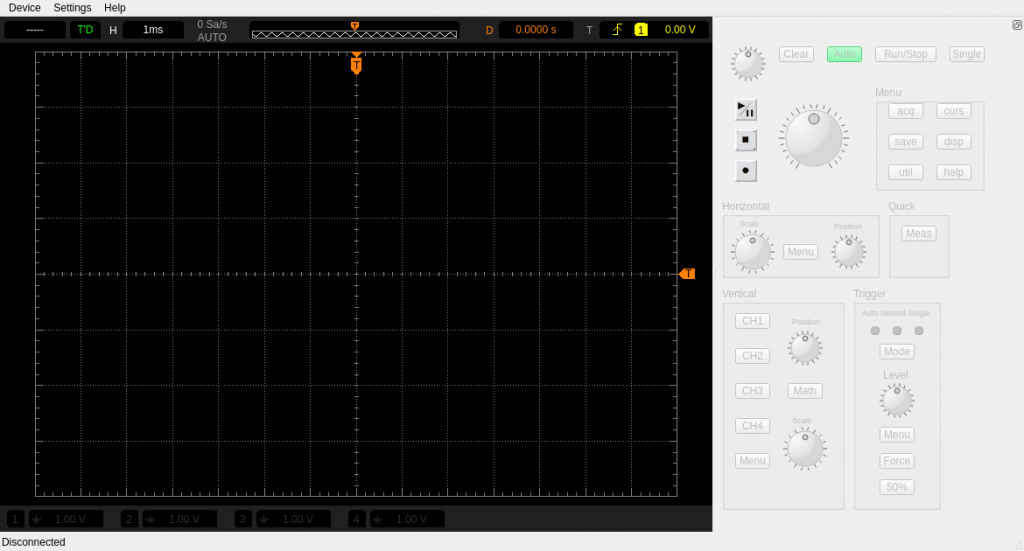
Task: Click the Horizontal Position knob
Action: pyautogui.click(x=848, y=252)
